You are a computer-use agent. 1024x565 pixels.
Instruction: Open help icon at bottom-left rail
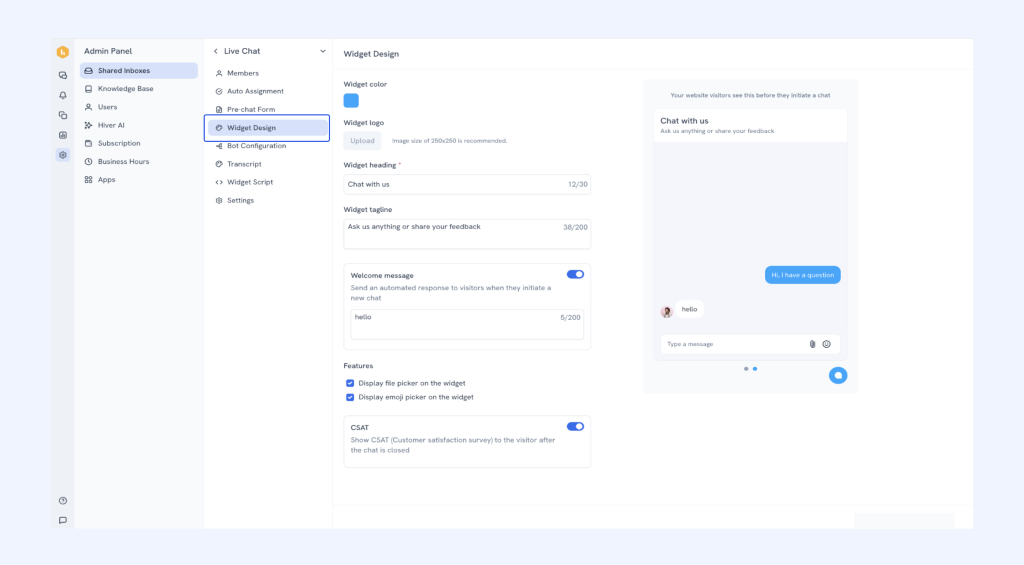click(63, 501)
